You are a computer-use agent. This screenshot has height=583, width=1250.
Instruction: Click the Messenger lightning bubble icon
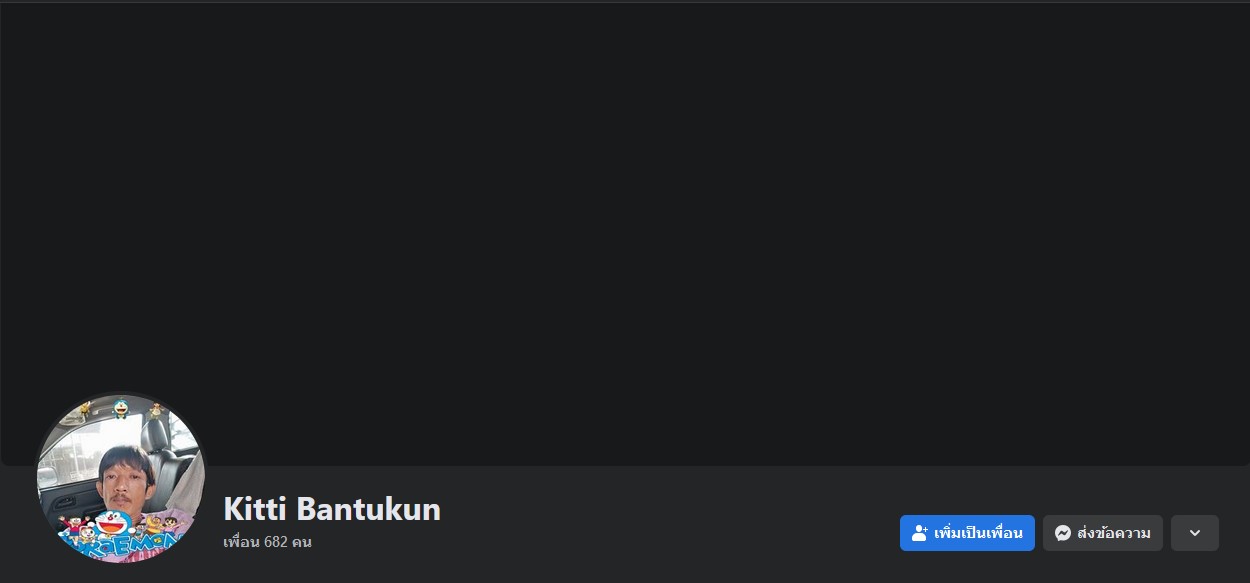pyautogui.click(x=1063, y=533)
